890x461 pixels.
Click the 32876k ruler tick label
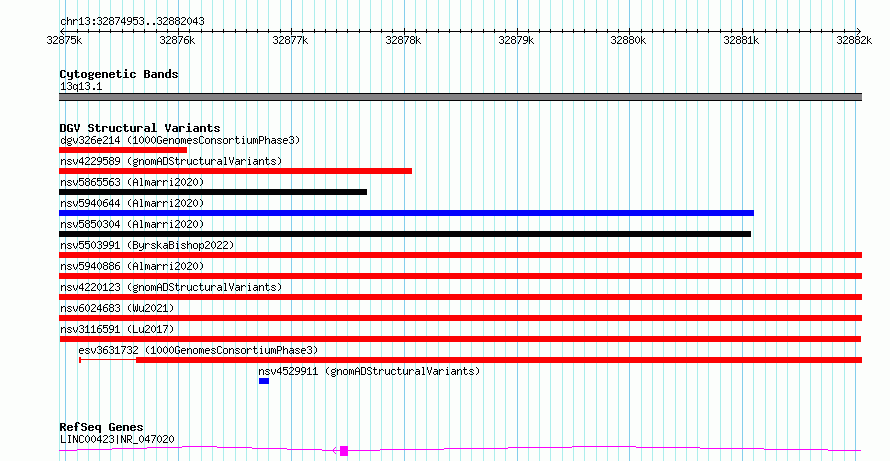tap(177, 40)
